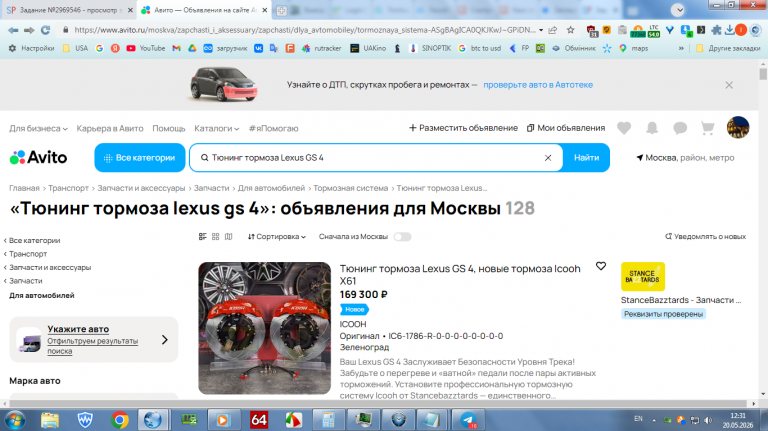The width and height of the screenshot is (768, 431).
Task: Open 'Карьера в Авито' menu item
Action: coord(110,128)
